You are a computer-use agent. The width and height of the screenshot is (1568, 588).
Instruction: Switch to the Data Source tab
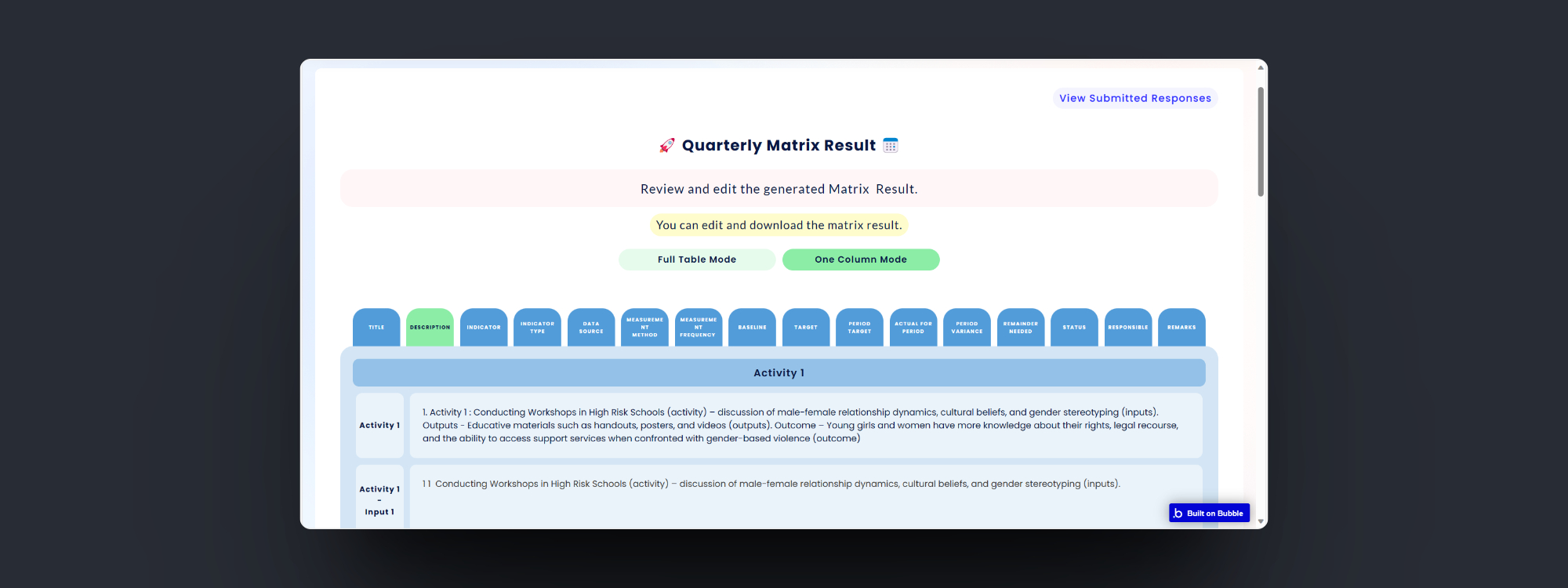(x=591, y=328)
